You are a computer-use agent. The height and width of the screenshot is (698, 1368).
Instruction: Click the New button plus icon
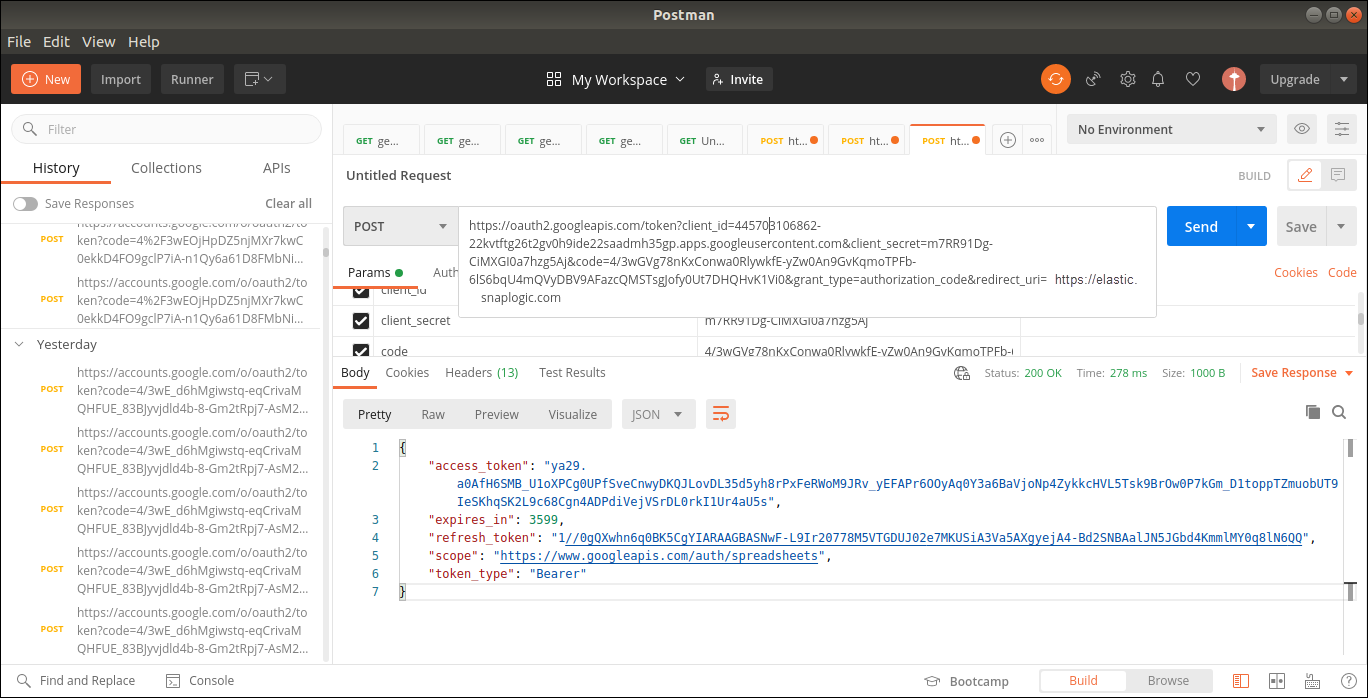(x=30, y=79)
